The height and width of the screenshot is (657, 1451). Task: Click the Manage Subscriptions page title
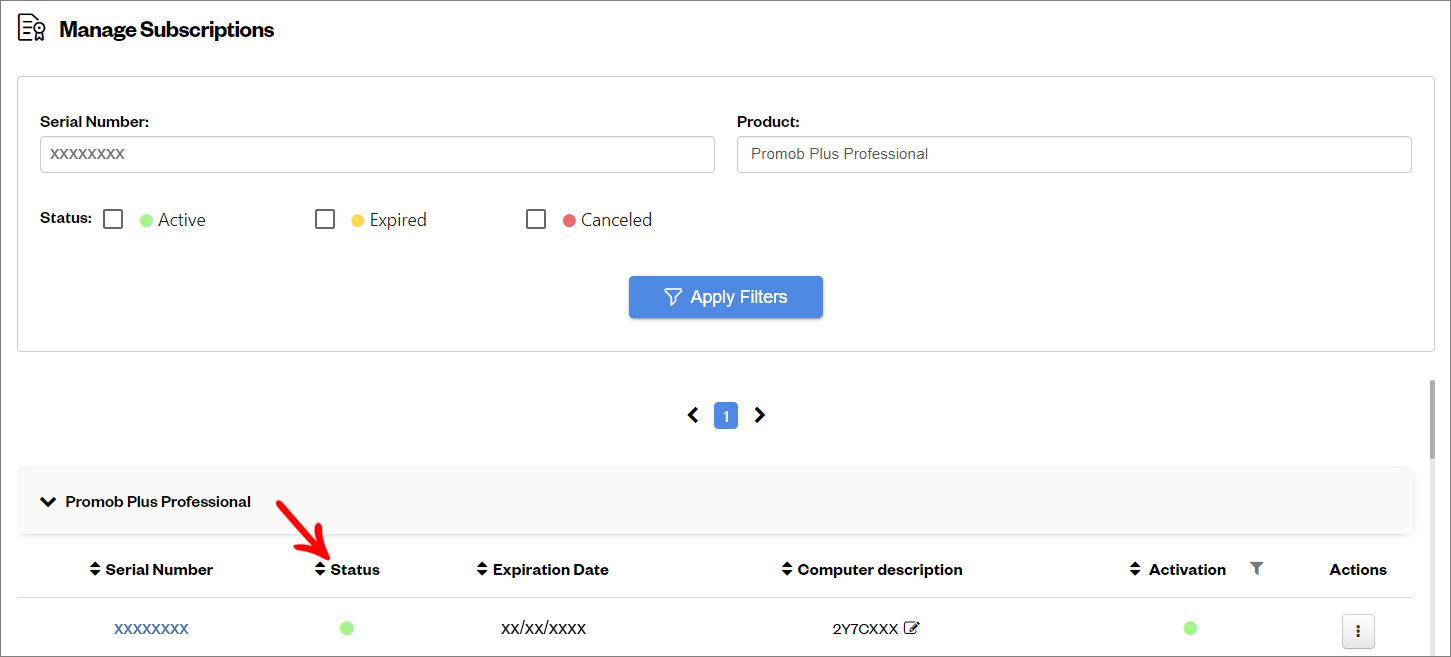167,30
